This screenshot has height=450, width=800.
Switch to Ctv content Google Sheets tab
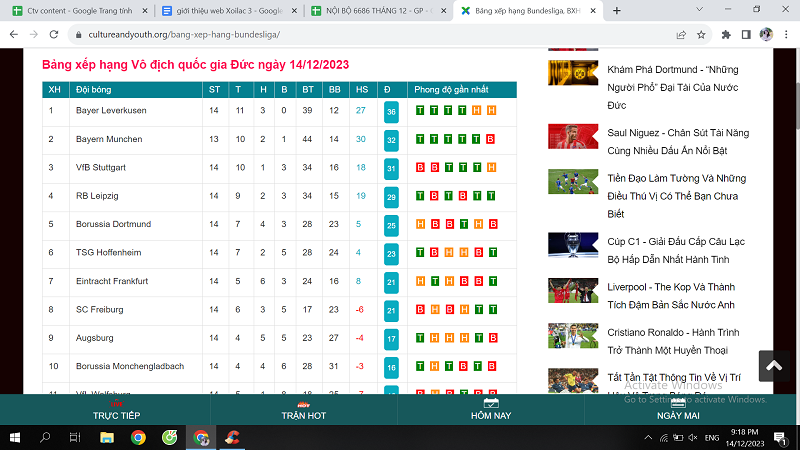[x=80, y=10]
